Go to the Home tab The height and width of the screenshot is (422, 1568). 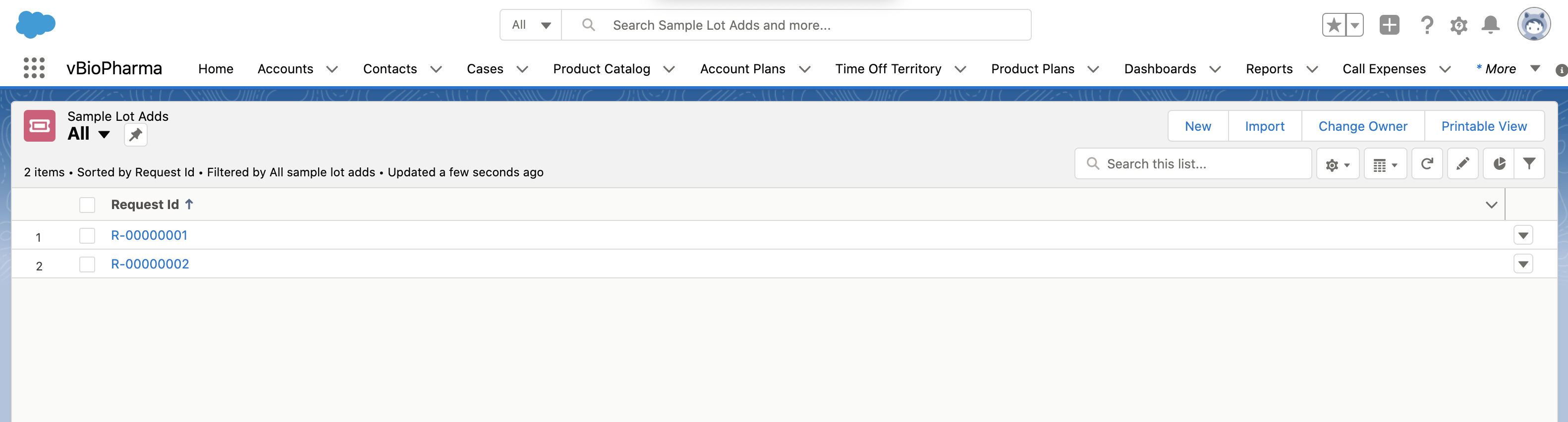(216, 69)
